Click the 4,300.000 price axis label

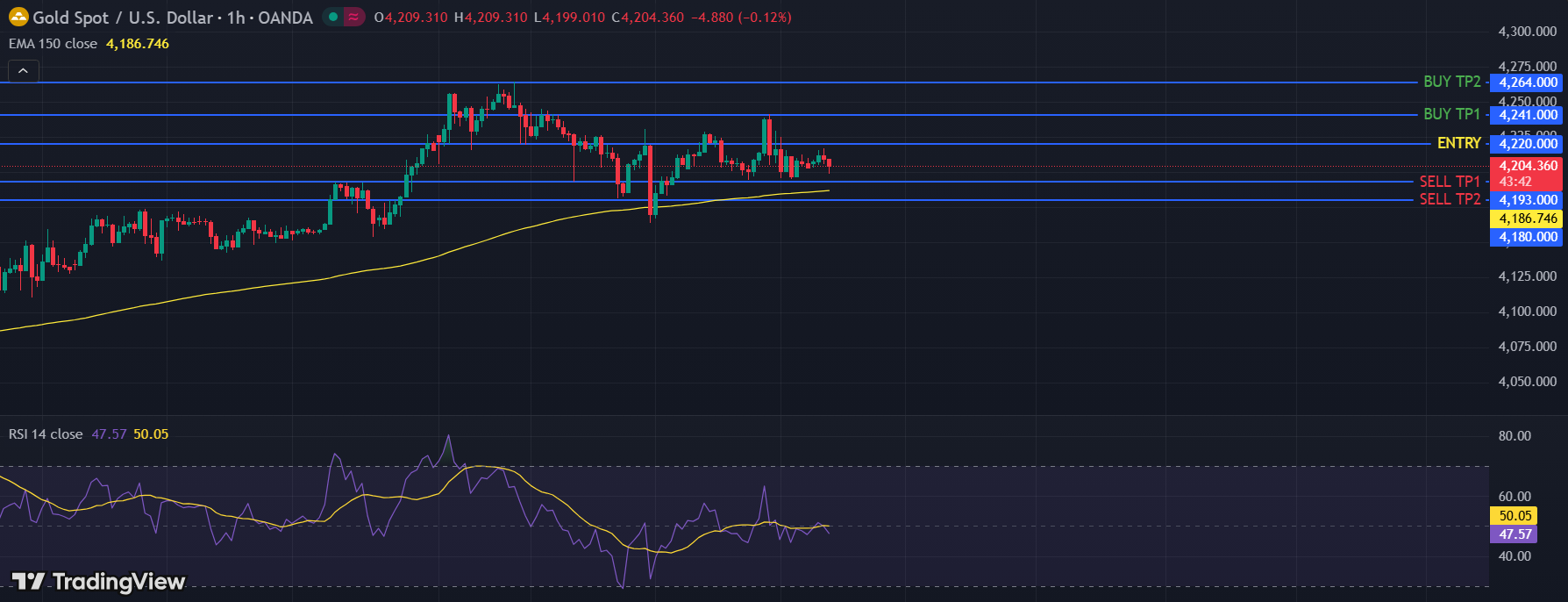[x=1528, y=32]
